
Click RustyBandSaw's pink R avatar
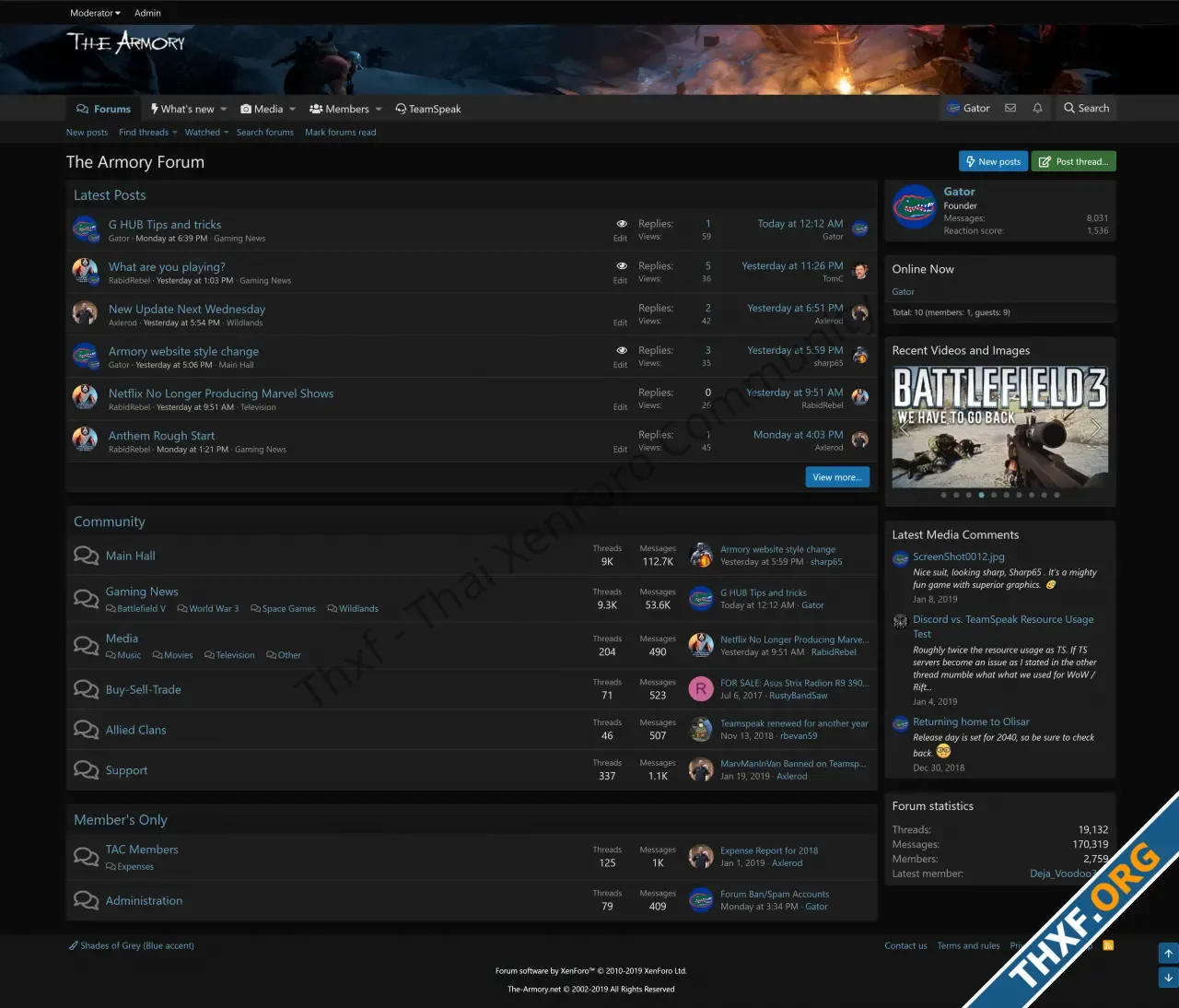[701, 688]
